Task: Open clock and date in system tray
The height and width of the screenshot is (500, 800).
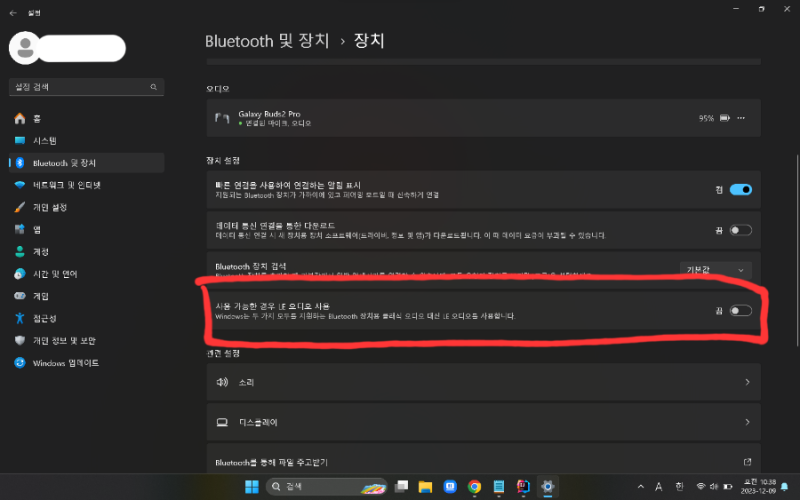Action: tap(759, 487)
